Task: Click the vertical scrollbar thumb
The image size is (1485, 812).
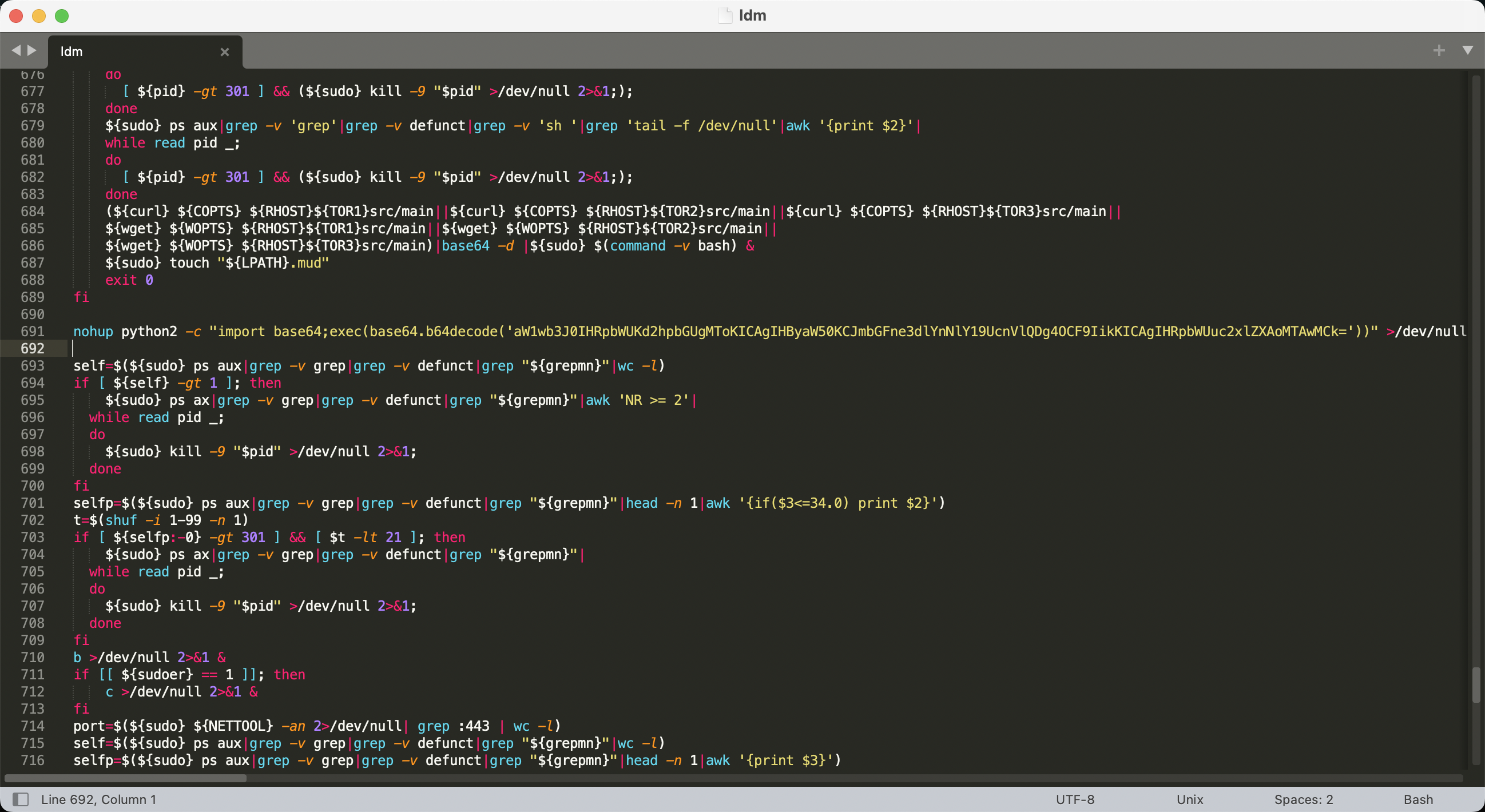Action: tap(1476, 684)
